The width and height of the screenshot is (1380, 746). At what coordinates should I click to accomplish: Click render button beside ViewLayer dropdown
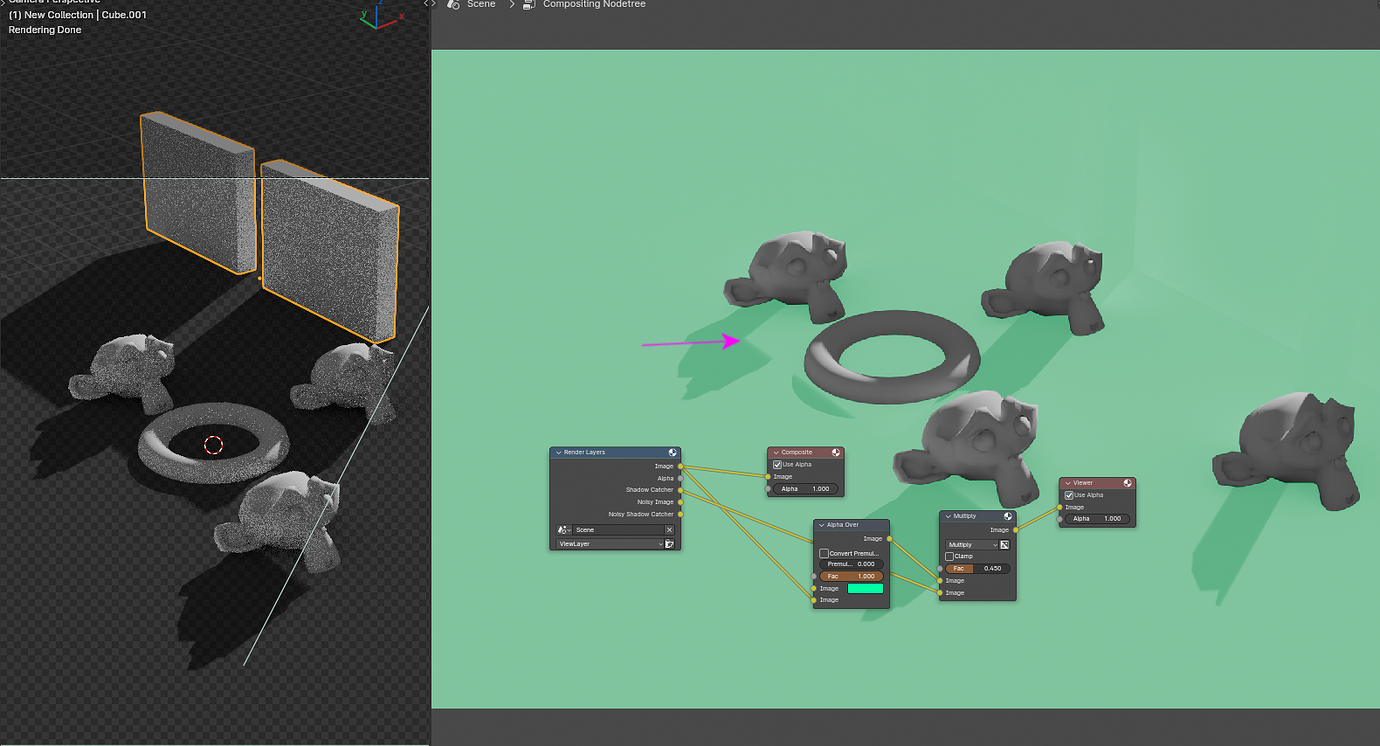tap(670, 544)
